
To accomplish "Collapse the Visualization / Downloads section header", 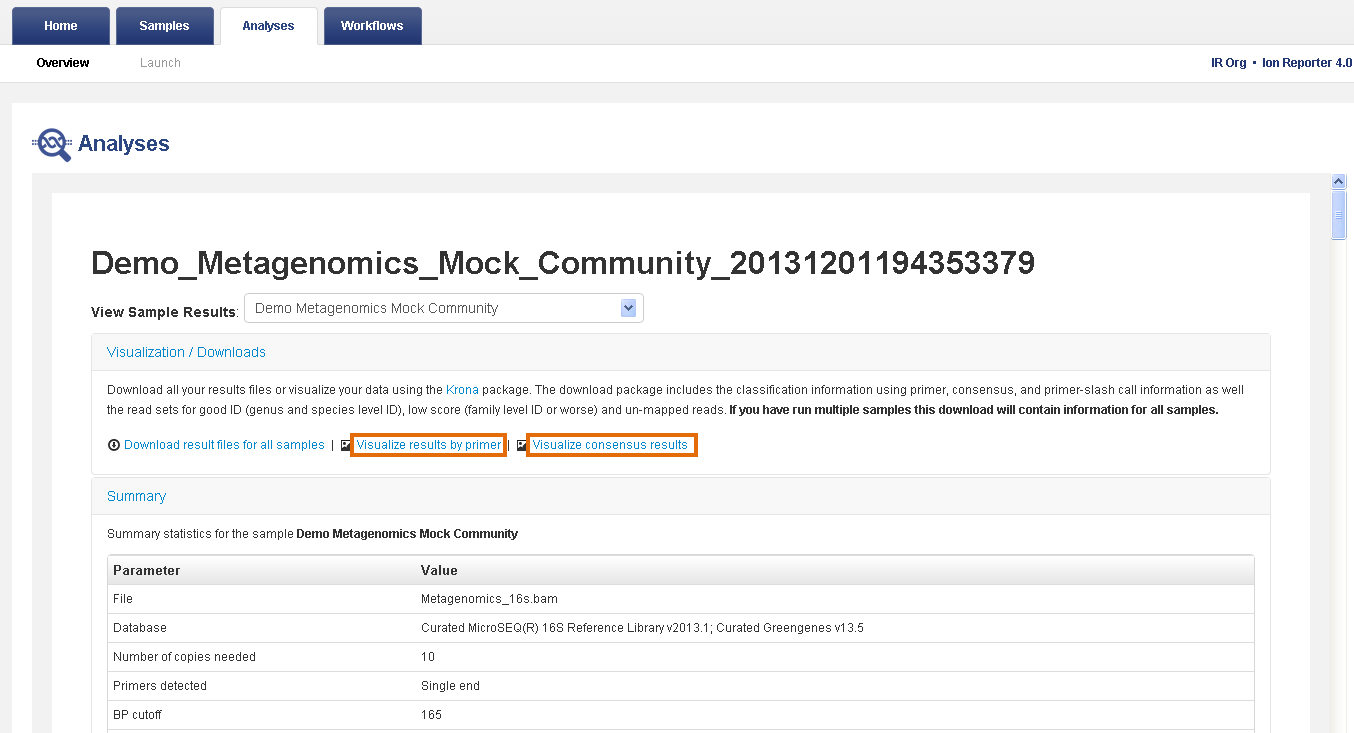I will coord(186,352).
